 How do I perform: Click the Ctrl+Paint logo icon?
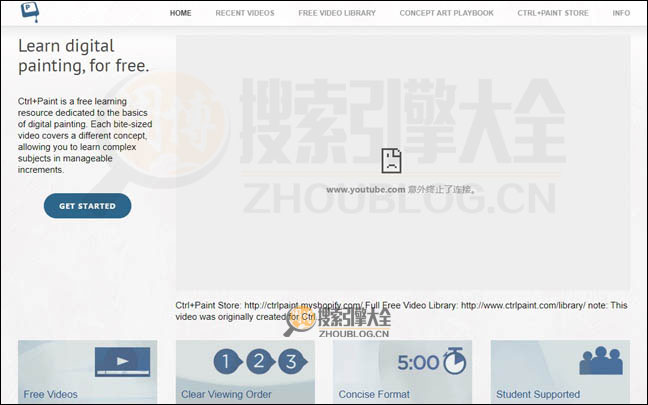(x=30, y=12)
